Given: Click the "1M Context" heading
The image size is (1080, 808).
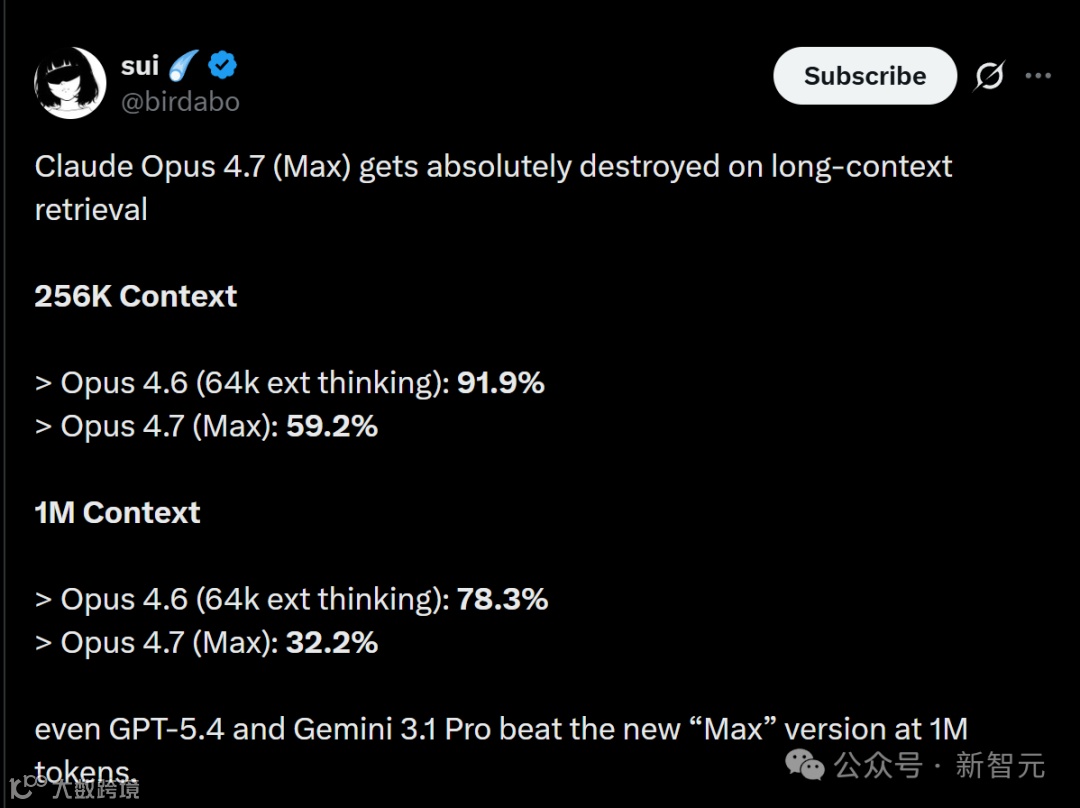Looking at the screenshot, I should tap(117, 513).
